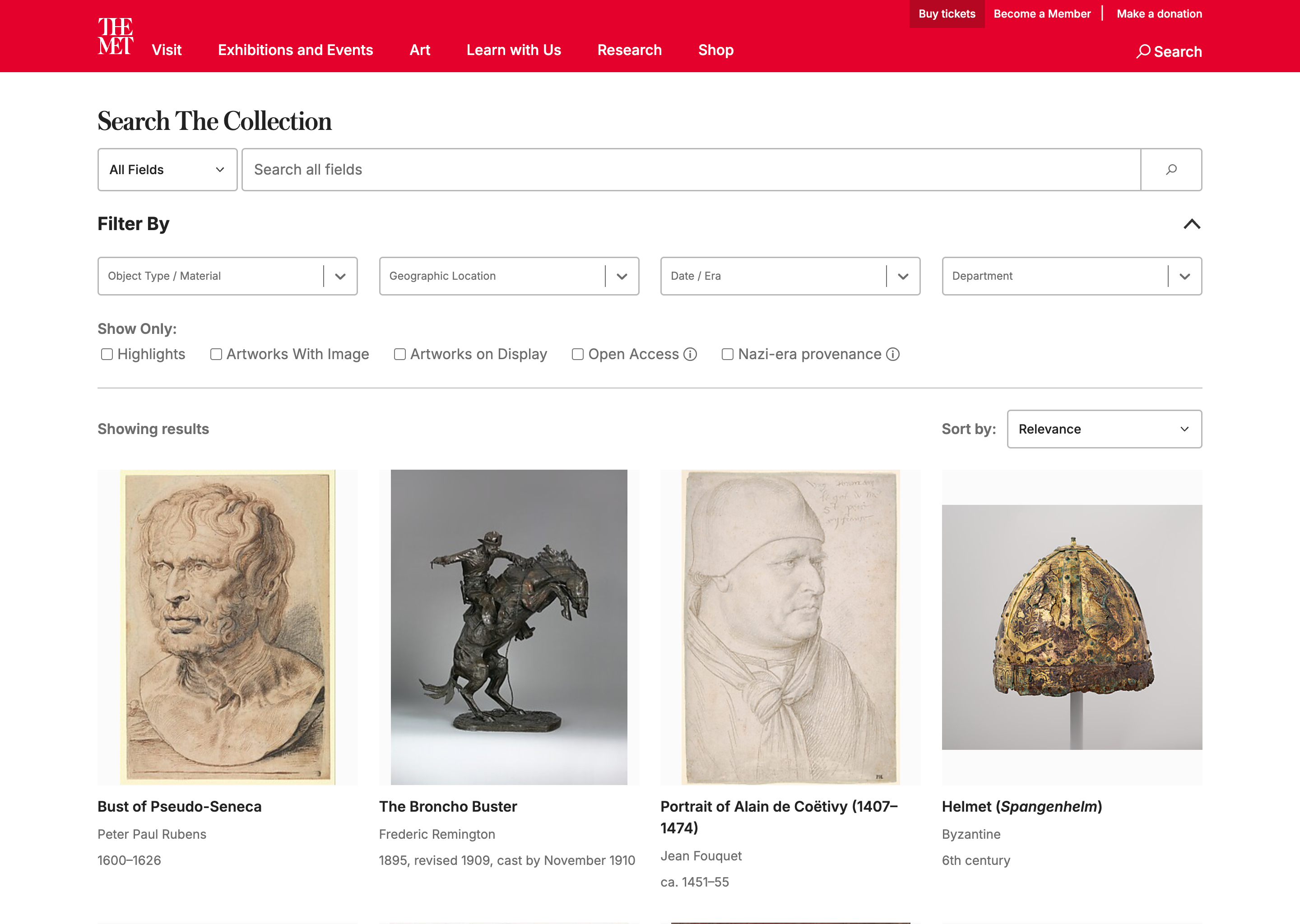Open the All Fields dropdown
Screen dimensions: 1300x924
[167, 170]
